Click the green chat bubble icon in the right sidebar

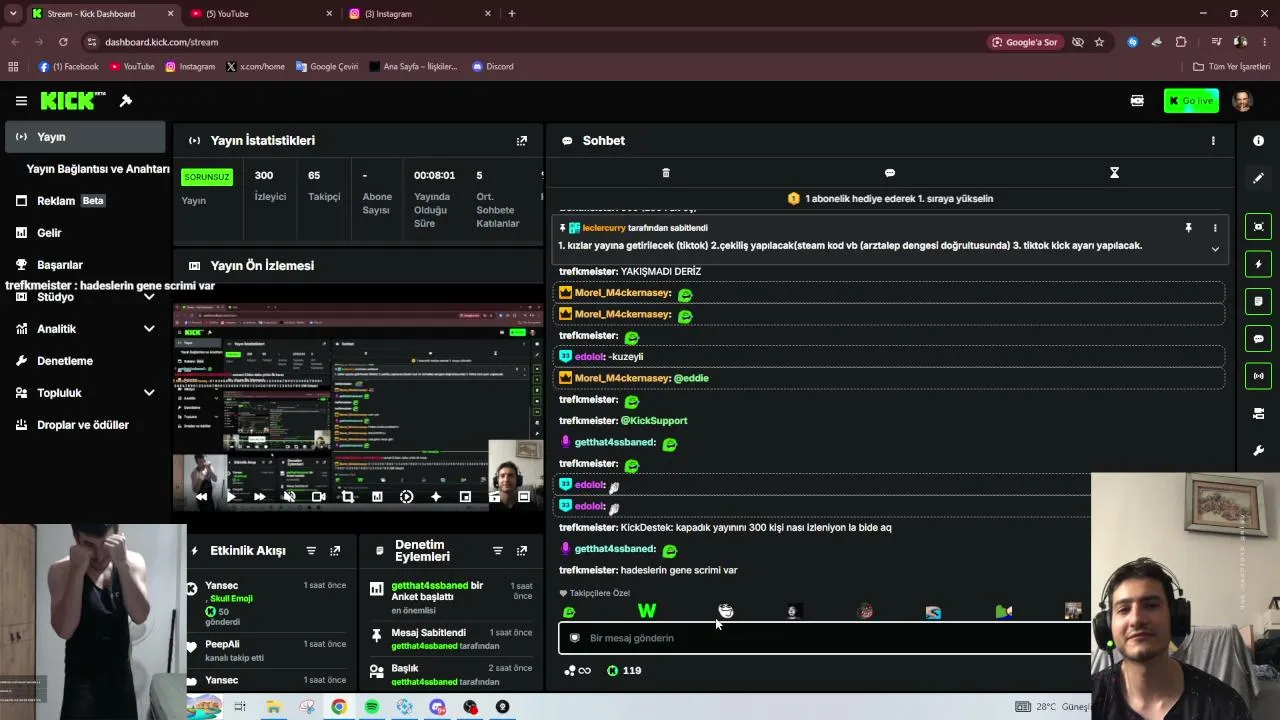tap(1258, 339)
